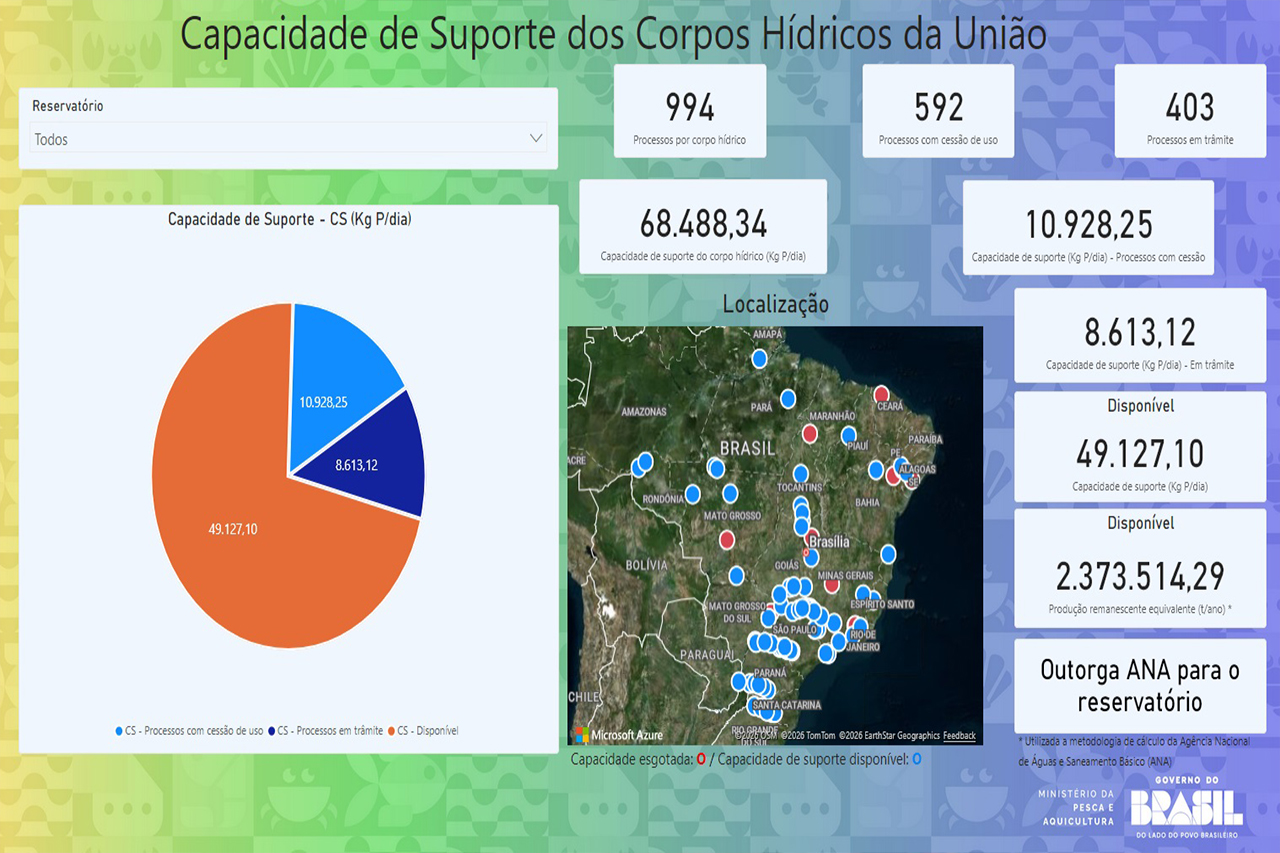This screenshot has height=853, width=1280.
Task: Click the 49.127,10 Disponível capacity card
Action: pyautogui.click(x=1140, y=447)
